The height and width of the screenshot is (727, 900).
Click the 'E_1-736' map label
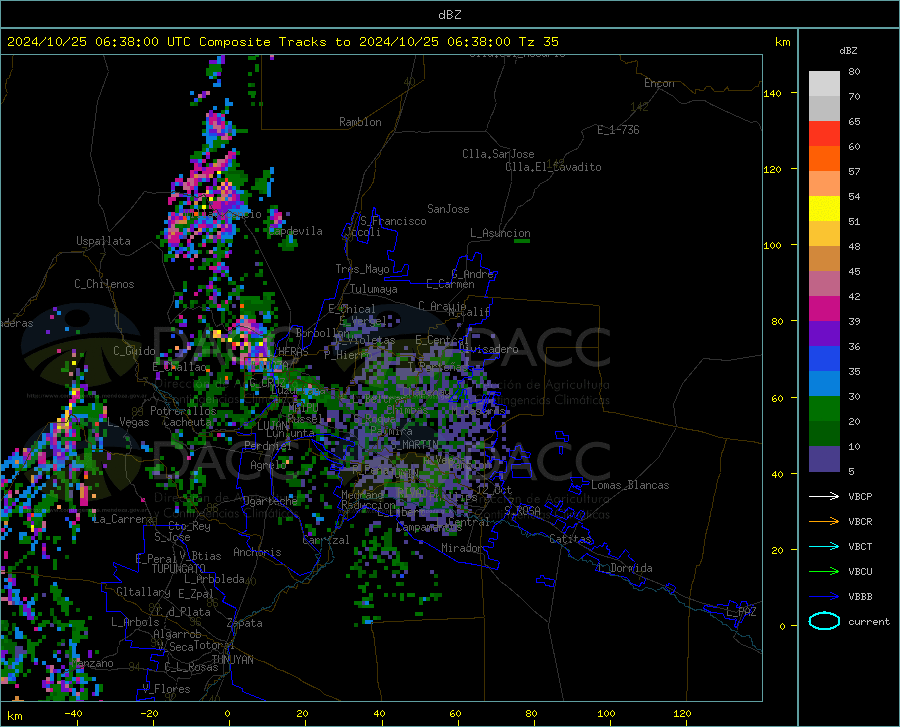(618, 130)
